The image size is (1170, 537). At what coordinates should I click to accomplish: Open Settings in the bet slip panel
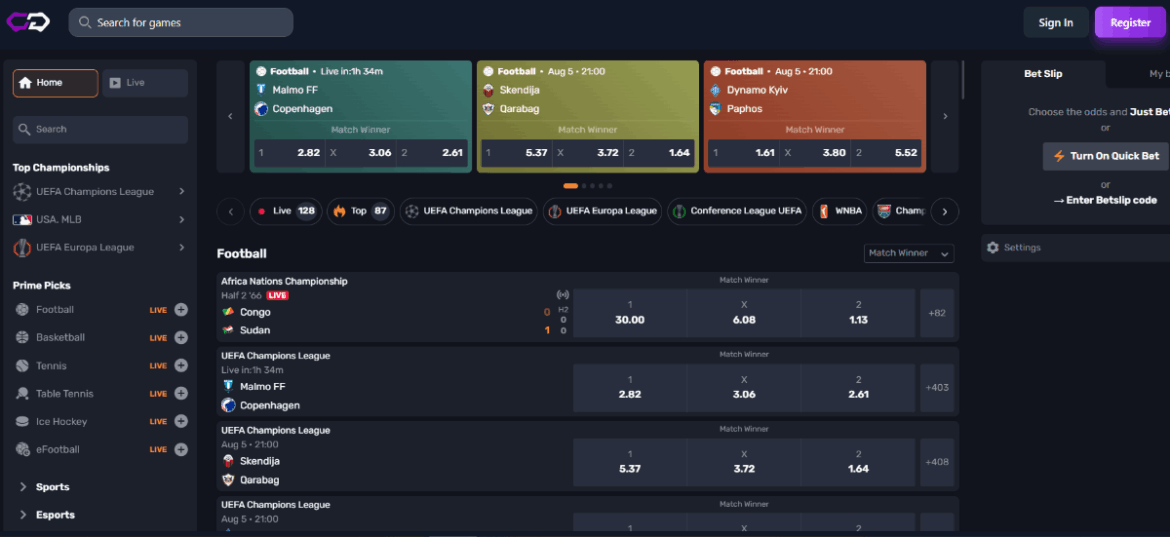1075,248
